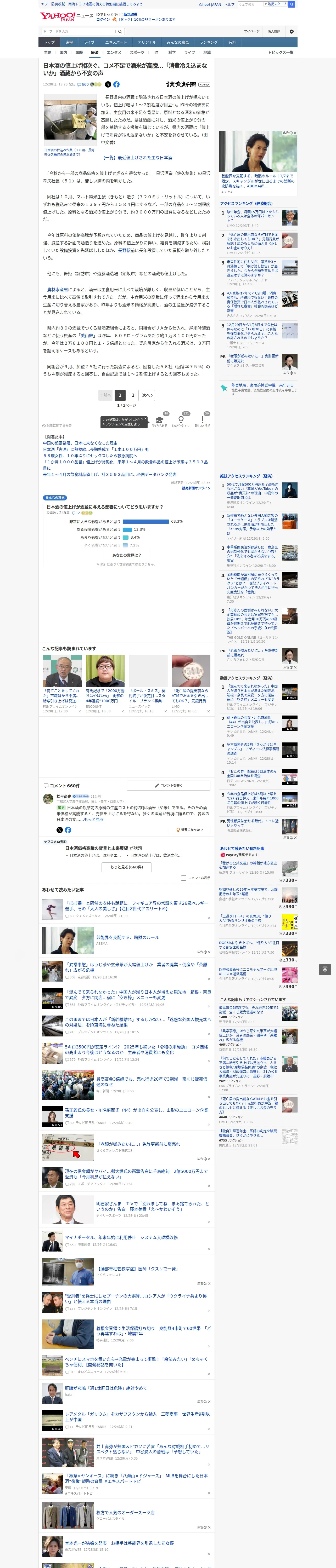
Task: Open the みんなの意見 tab
Action: (x=178, y=43)
